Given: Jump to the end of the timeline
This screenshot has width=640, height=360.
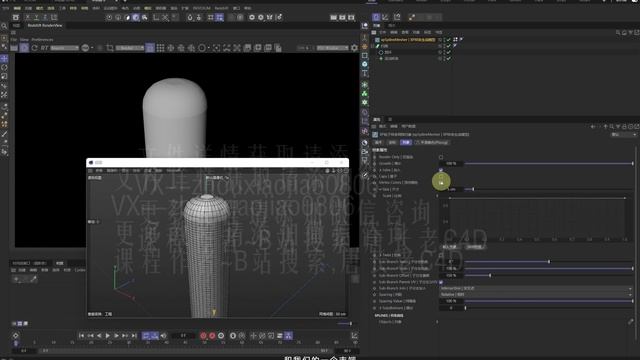Looking at the screenshot, I should pos(134,336).
